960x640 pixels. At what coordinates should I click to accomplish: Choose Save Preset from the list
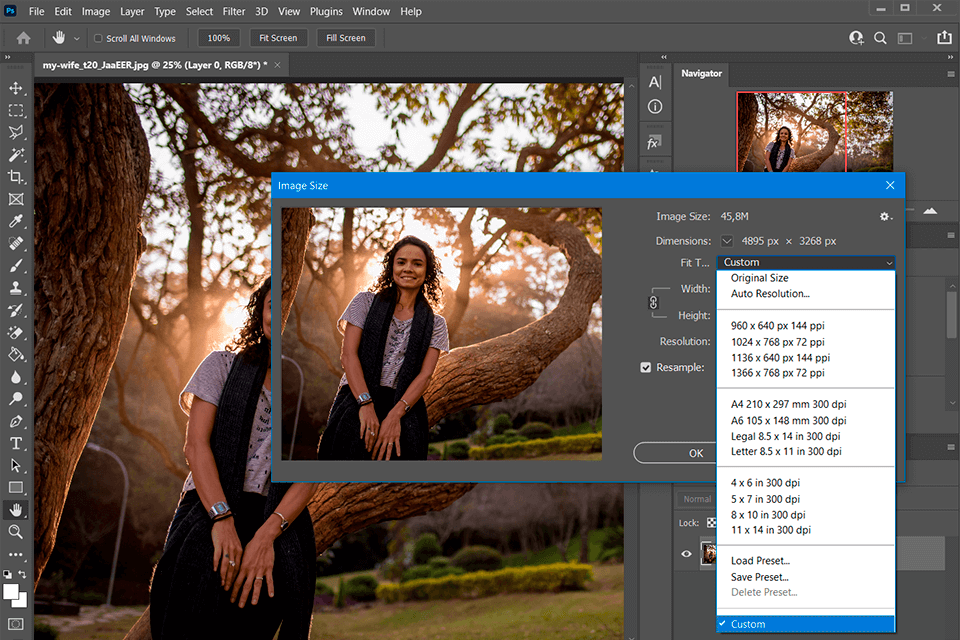[x=806, y=577]
